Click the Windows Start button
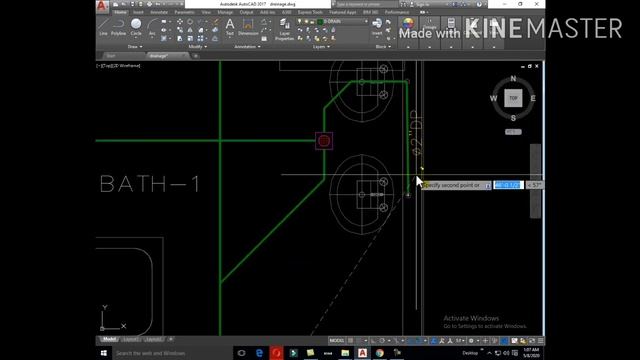 click(x=104, y=353)
